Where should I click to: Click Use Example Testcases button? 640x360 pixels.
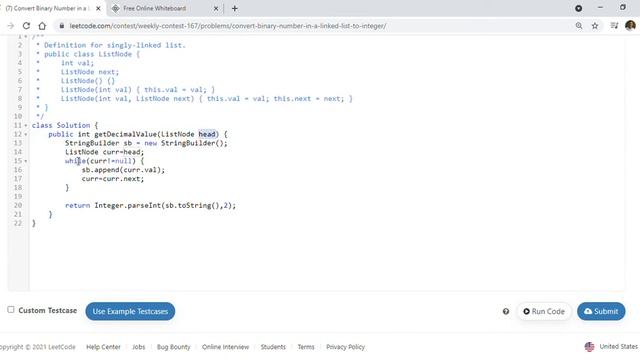click(x=130, y=311)
